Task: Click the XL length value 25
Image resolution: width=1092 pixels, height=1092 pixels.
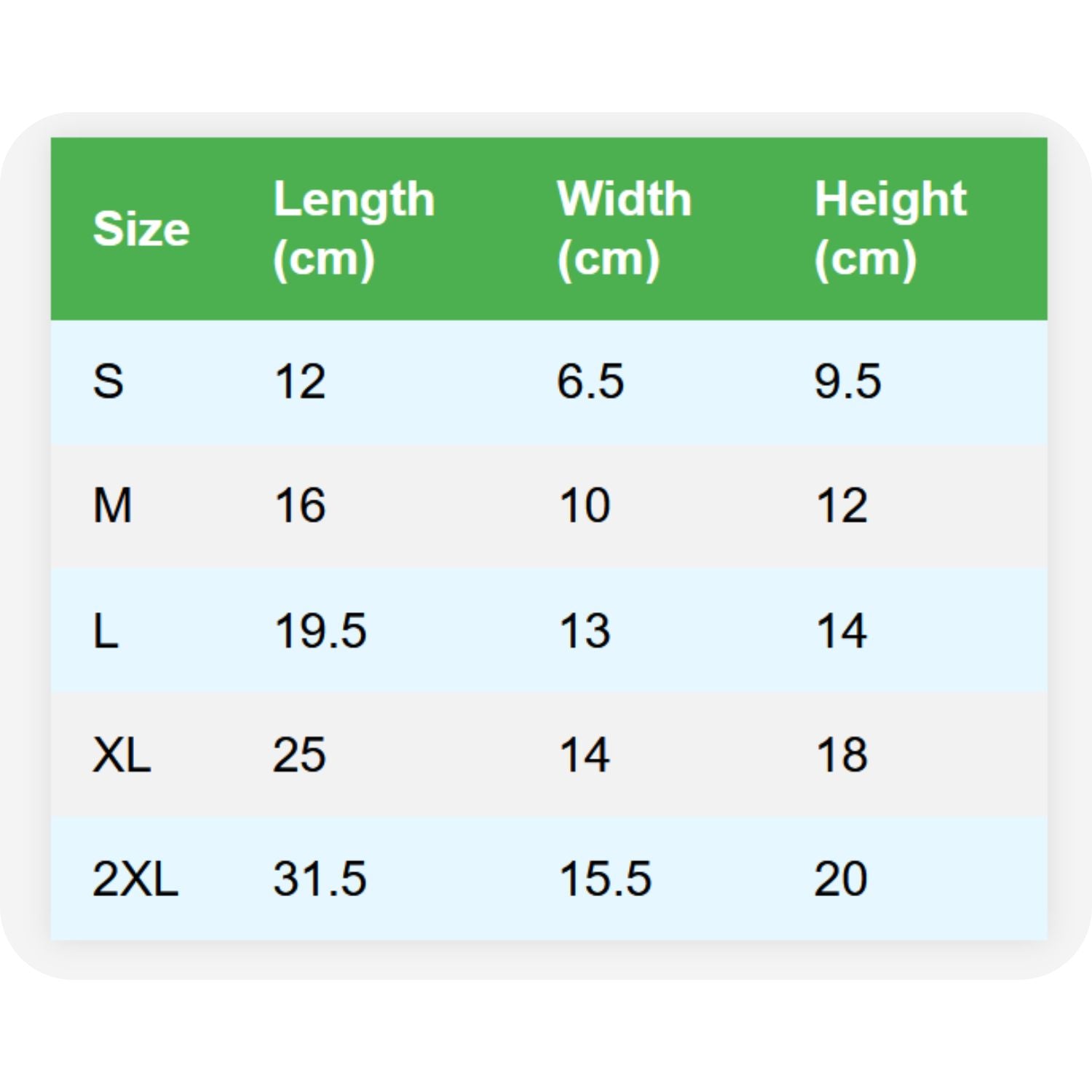Action: [299, 755]
